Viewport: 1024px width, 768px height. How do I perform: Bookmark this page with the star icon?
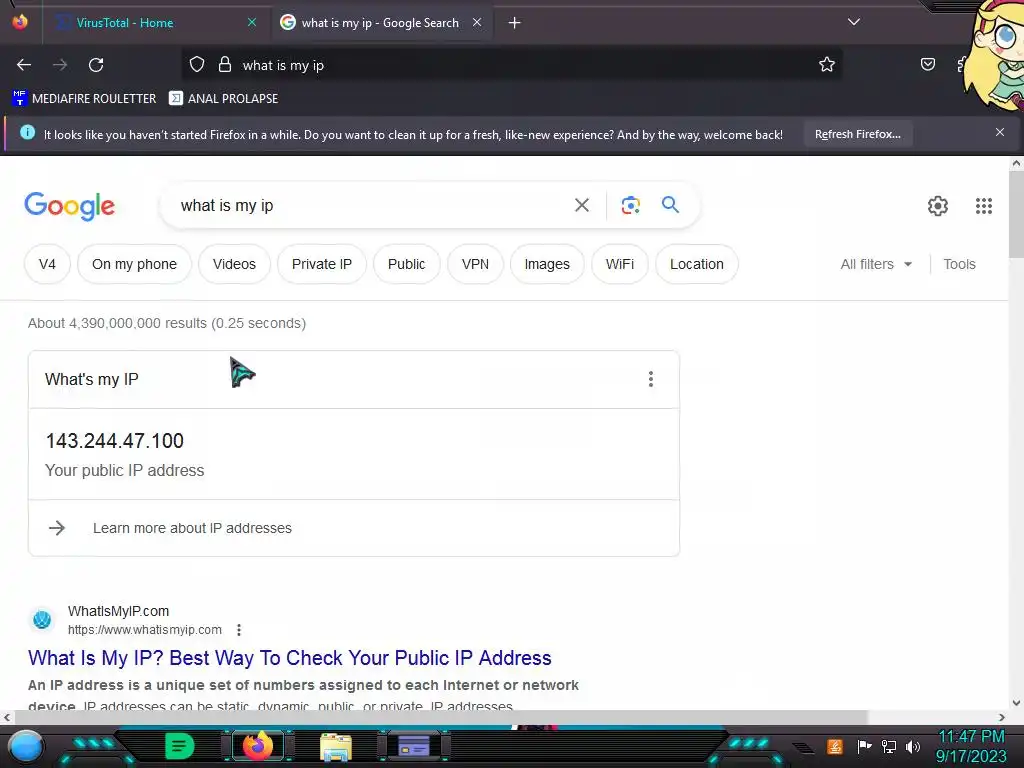click(827, 64)
